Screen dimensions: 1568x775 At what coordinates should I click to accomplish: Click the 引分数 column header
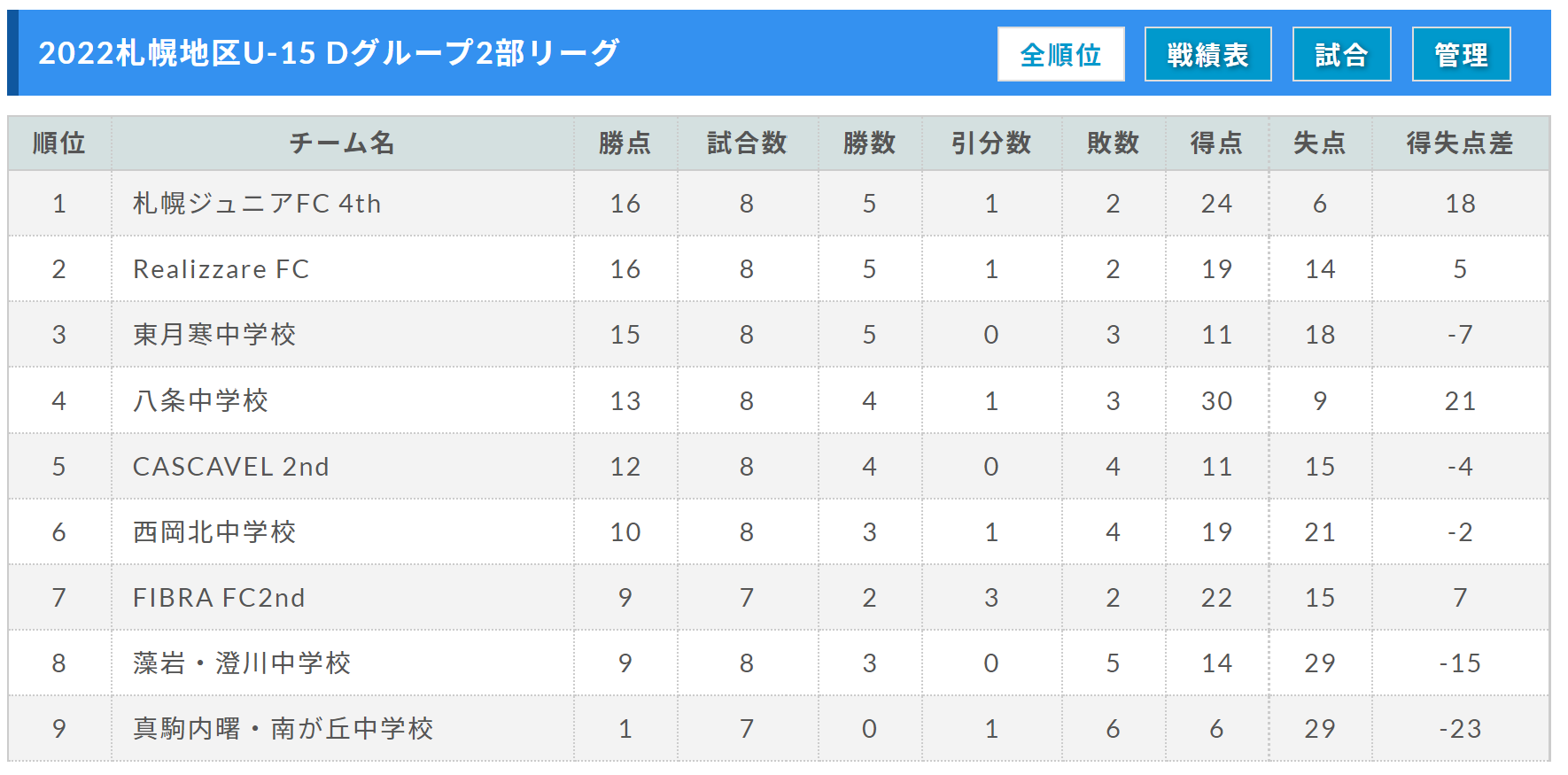click(x=991, y=143)
